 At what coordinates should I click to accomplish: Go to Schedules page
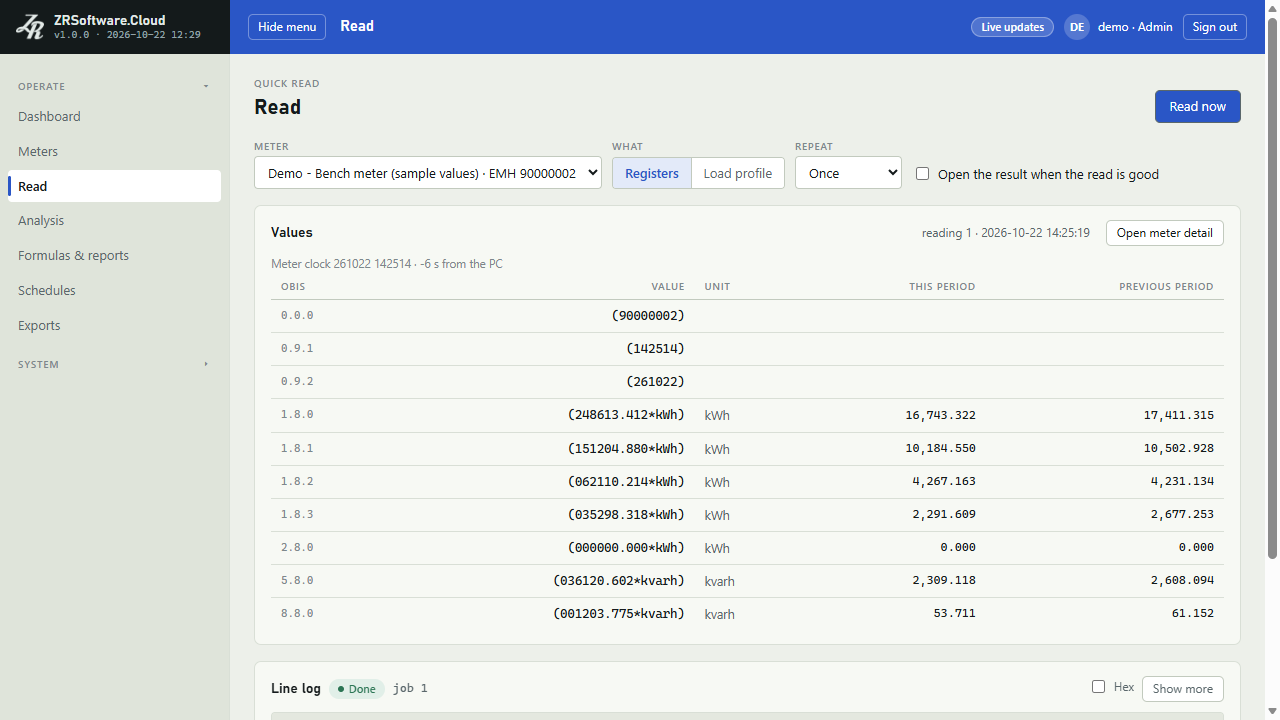(114, 290)
